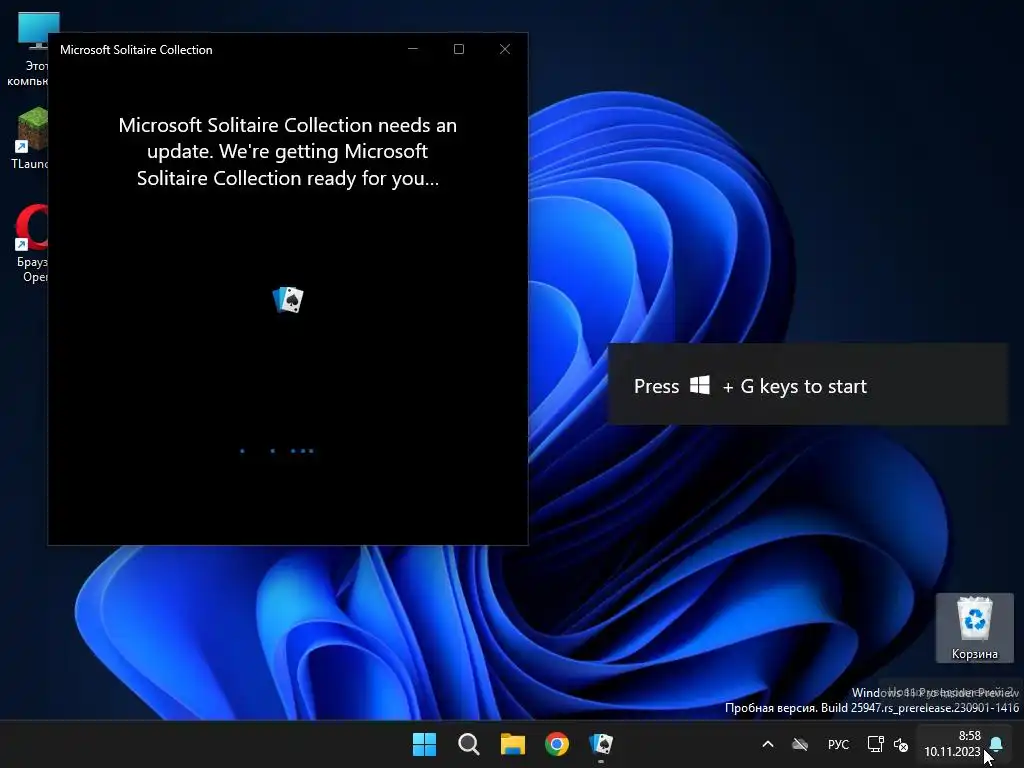Select the Opera browser desktop shortcut
Image resolution: width=1024 pixels, height=768 pixels.
[x=31, y=243]
